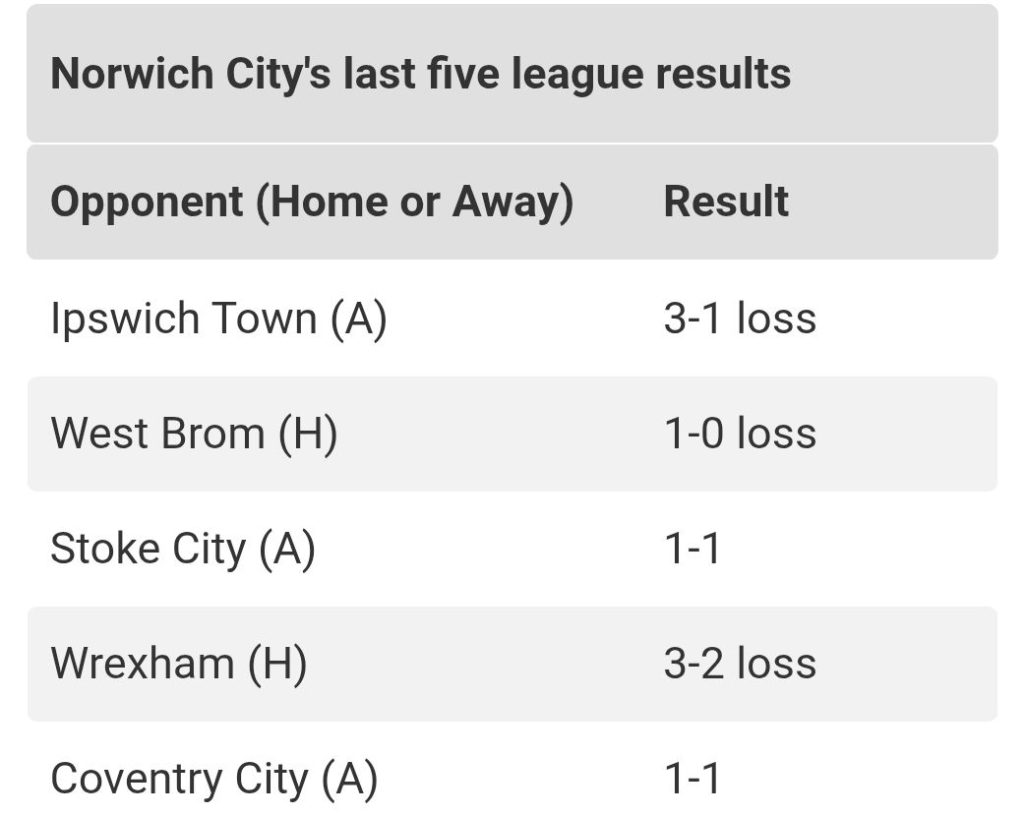Click the 1-1 result for Stoke City
1024x815 pixels.
[x=692, y=549]
